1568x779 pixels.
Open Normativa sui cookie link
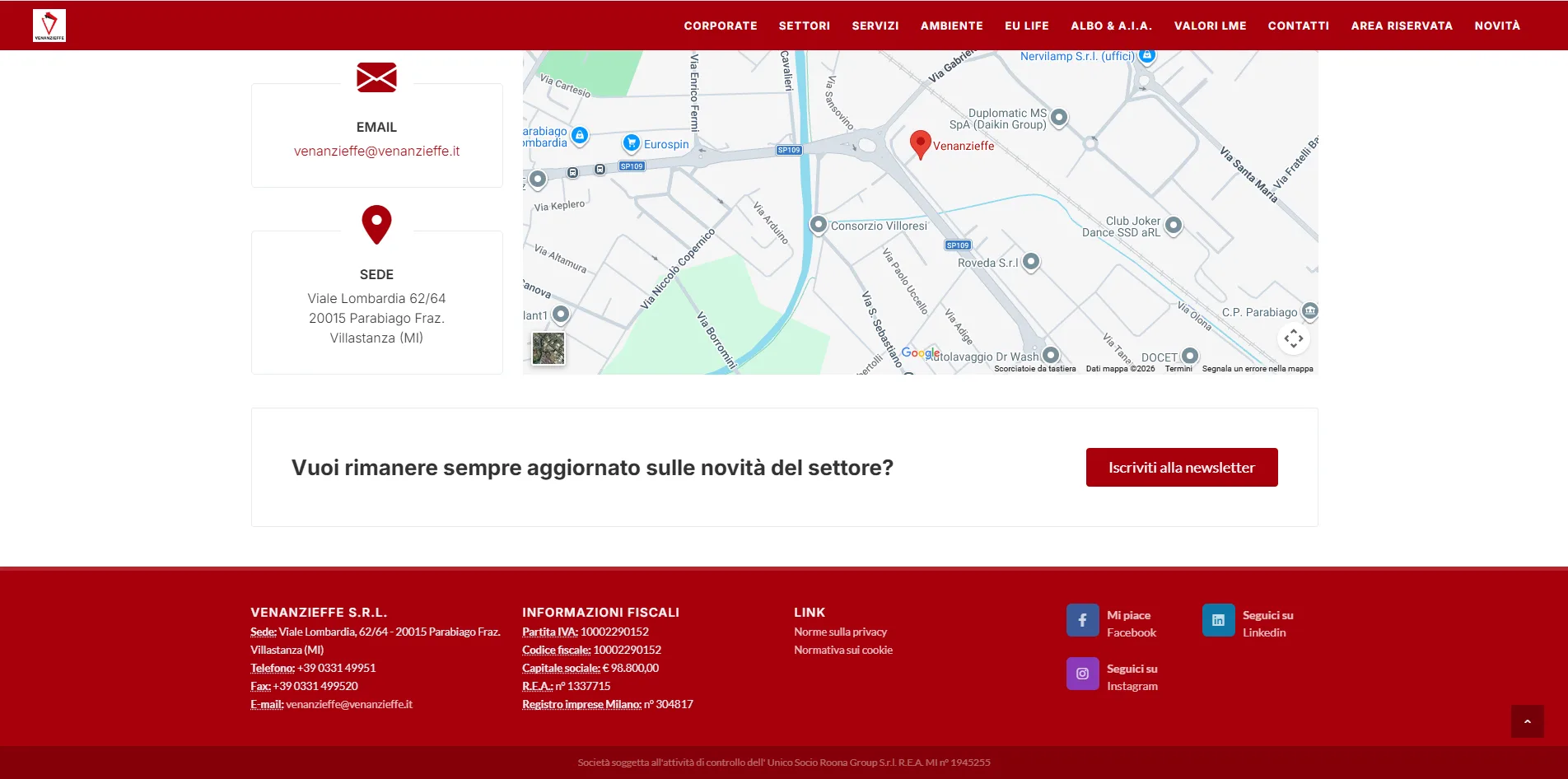[x=843, y=650]
